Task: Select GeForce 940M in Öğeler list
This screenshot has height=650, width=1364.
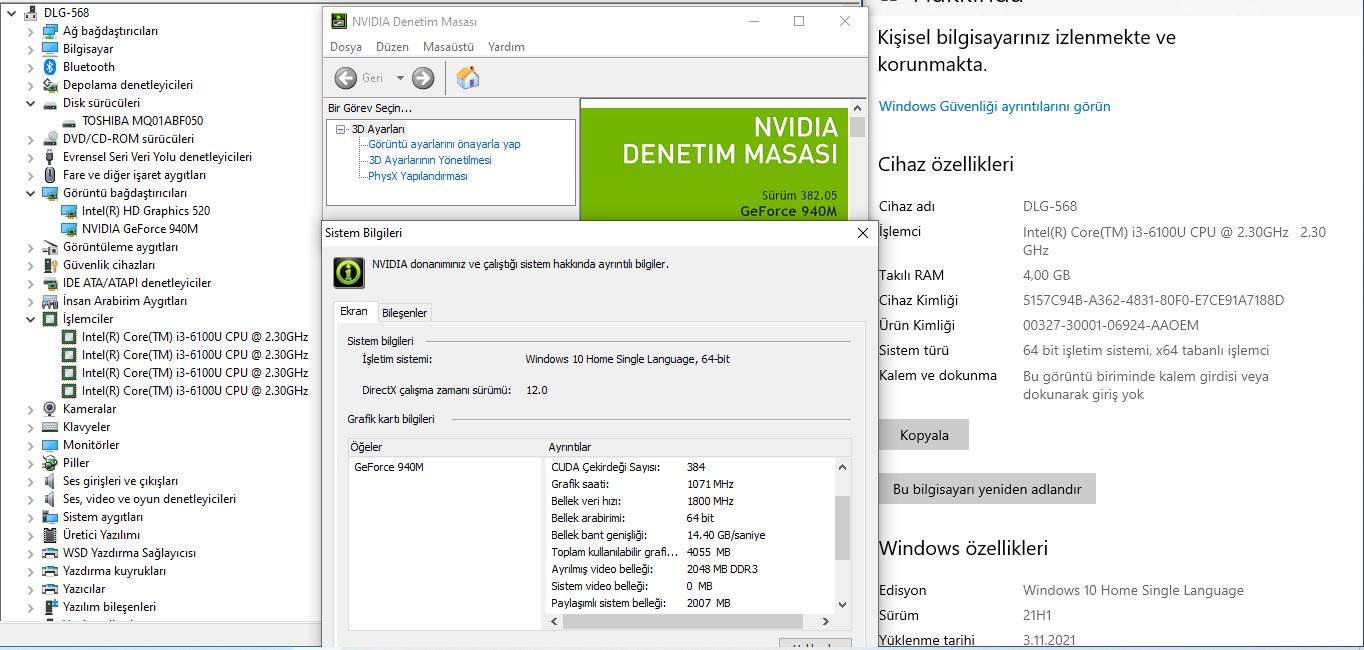Action: (389, 467)
